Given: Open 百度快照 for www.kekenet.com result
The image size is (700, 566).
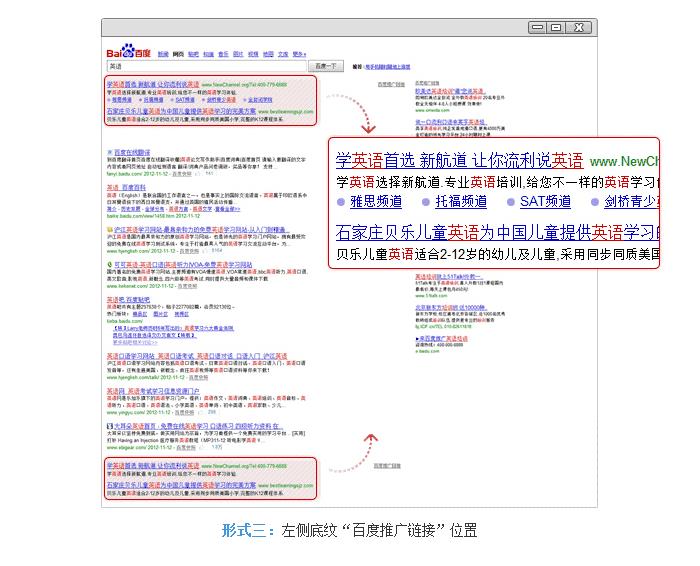Looking at the screenshot, I should 188,286.
